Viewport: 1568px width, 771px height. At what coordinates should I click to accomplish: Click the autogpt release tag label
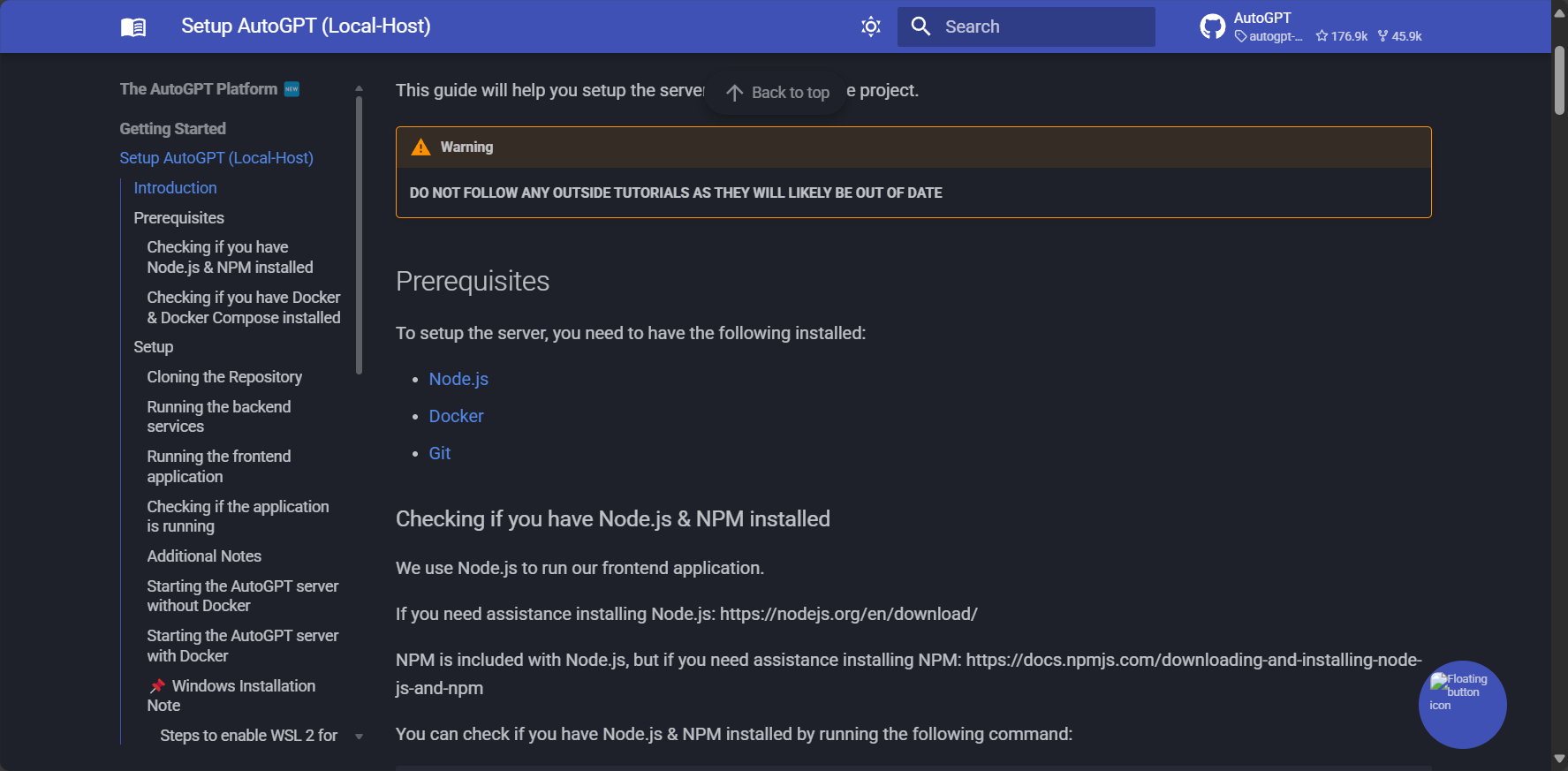pos(1269,36)
